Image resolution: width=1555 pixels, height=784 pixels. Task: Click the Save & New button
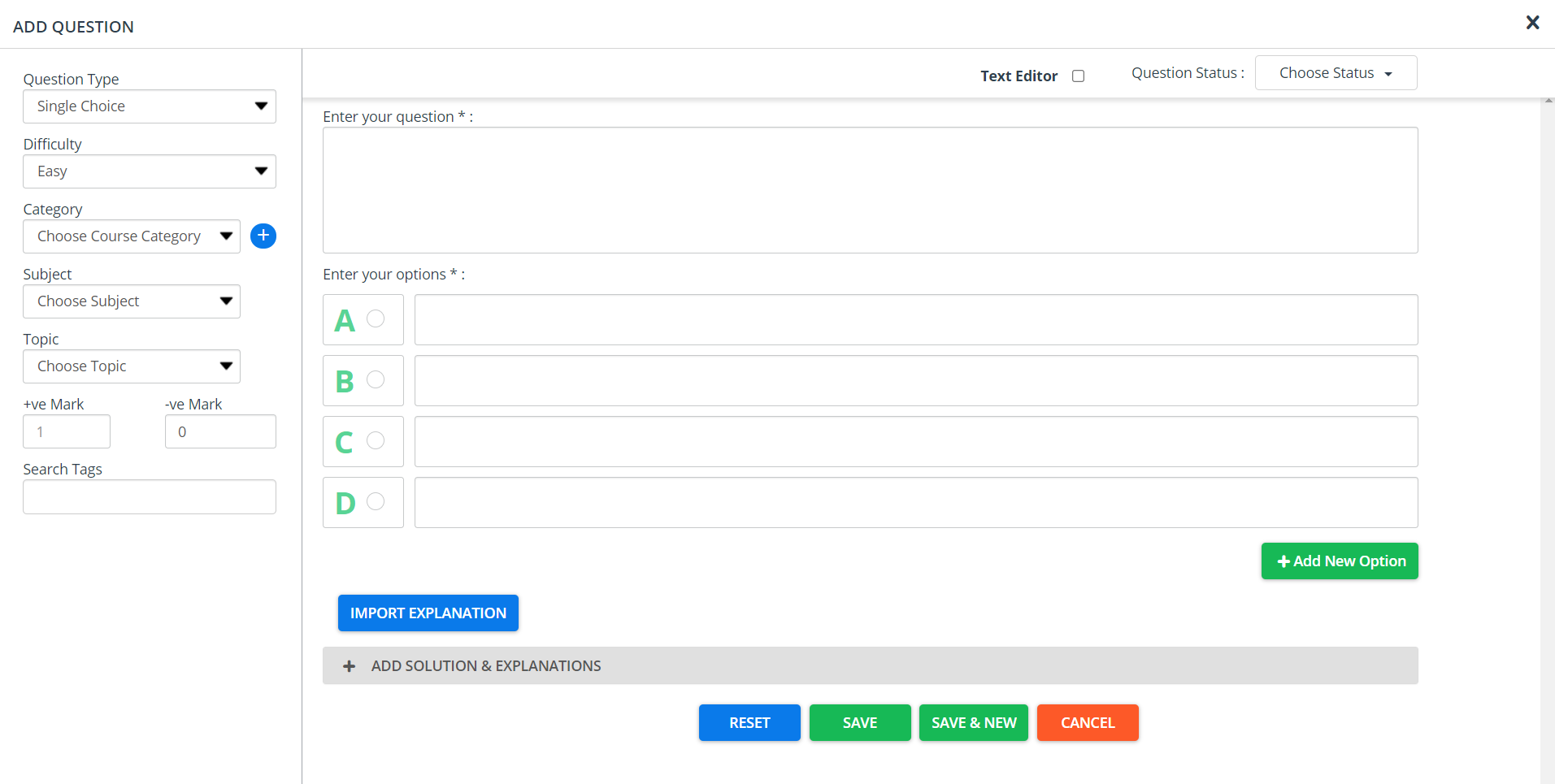[x=974, y=723]
